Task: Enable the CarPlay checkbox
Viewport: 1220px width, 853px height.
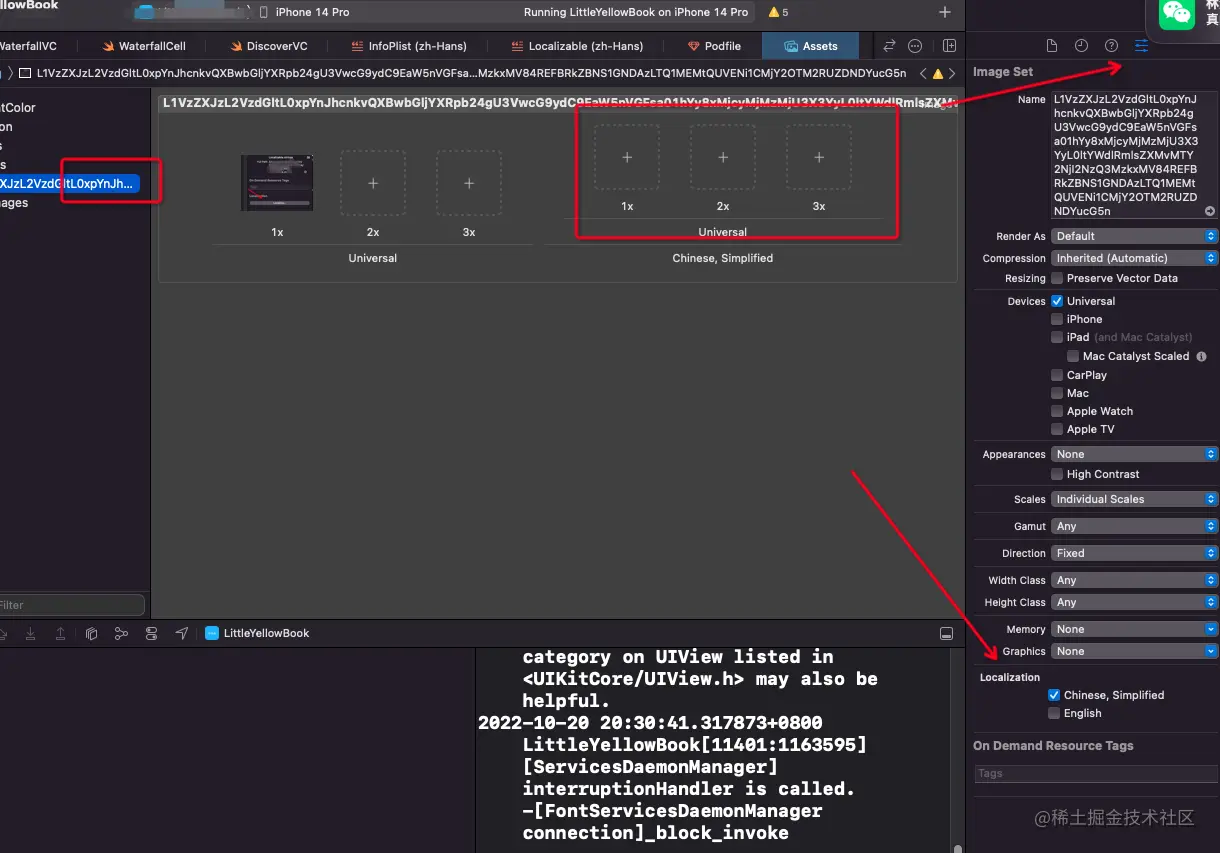Action: click(1057, 375)
